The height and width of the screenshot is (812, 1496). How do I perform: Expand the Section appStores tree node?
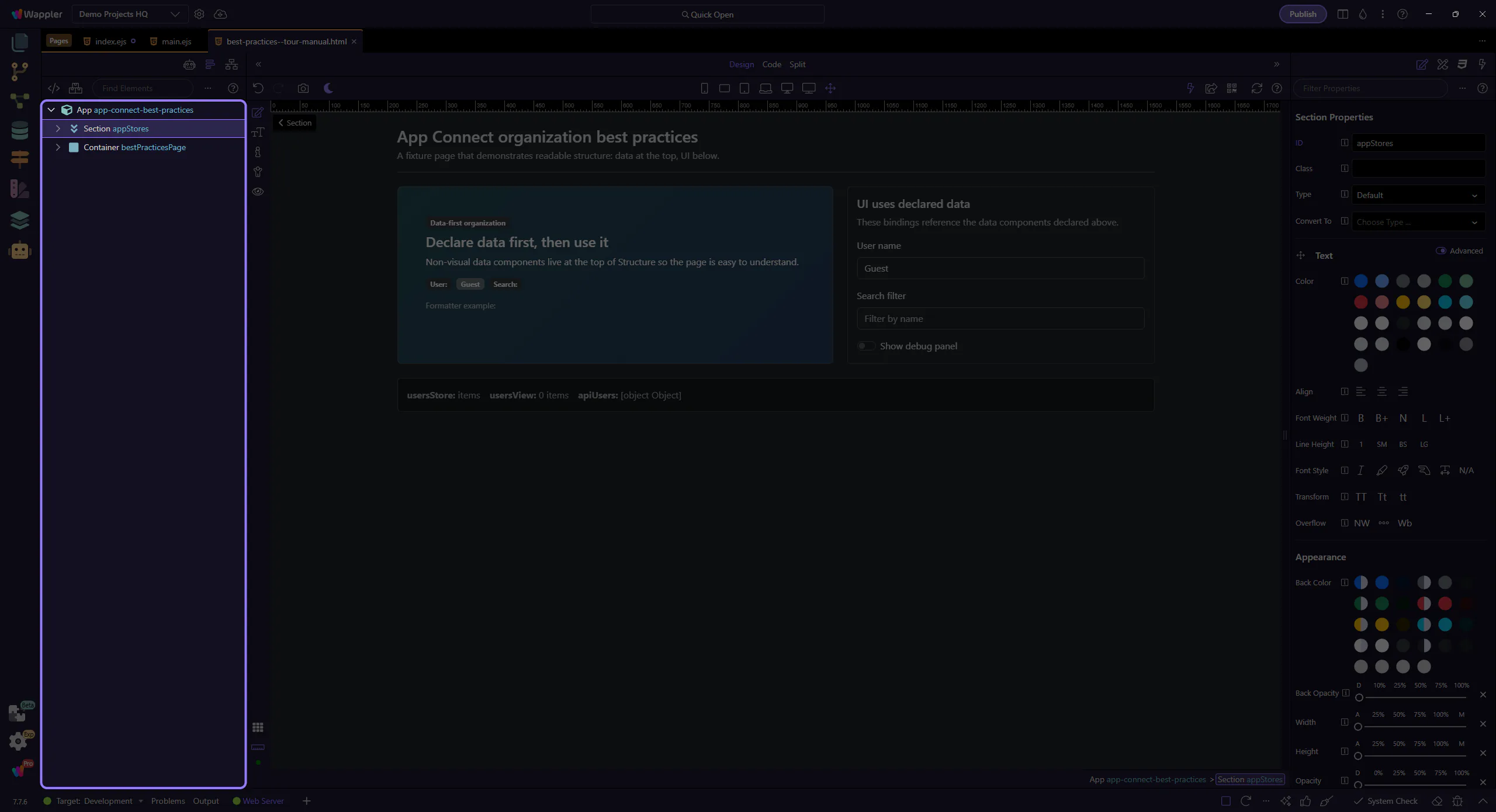click(58, 129)
